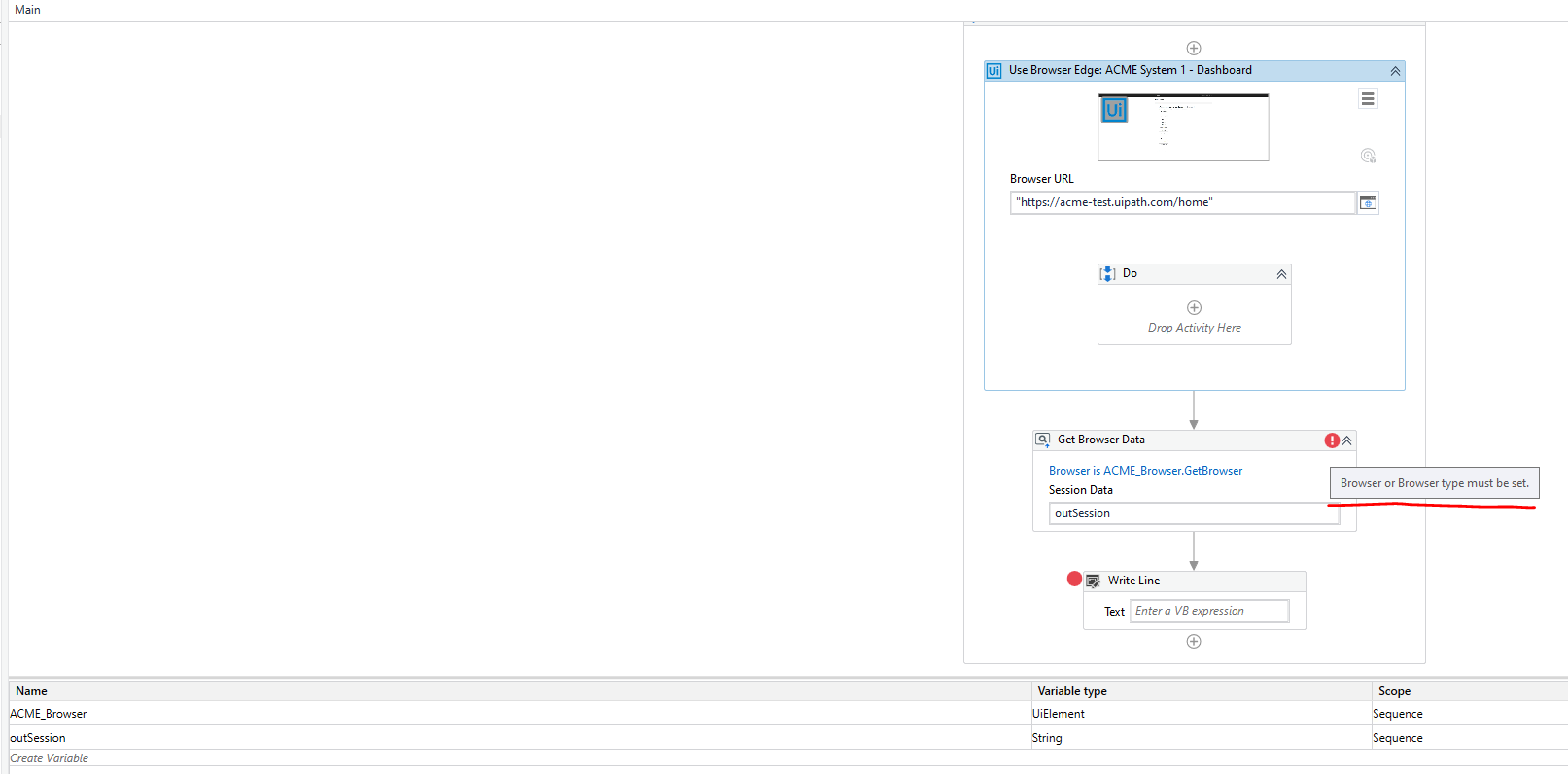Click the Scope column header
Screen dimensions: 1568x774
point(1470,691)
